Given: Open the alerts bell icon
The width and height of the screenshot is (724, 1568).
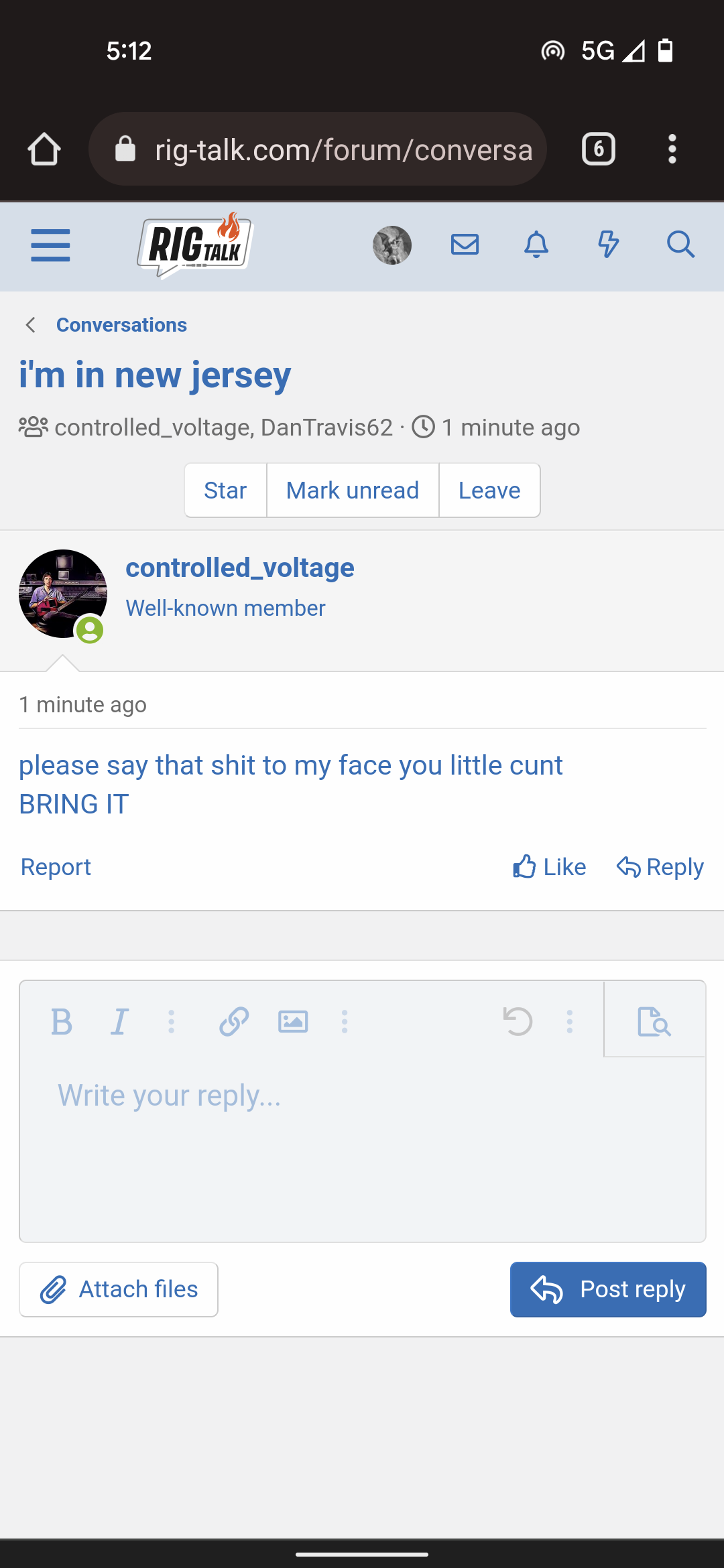Looking at the screenshot, I should click(536, 245).
